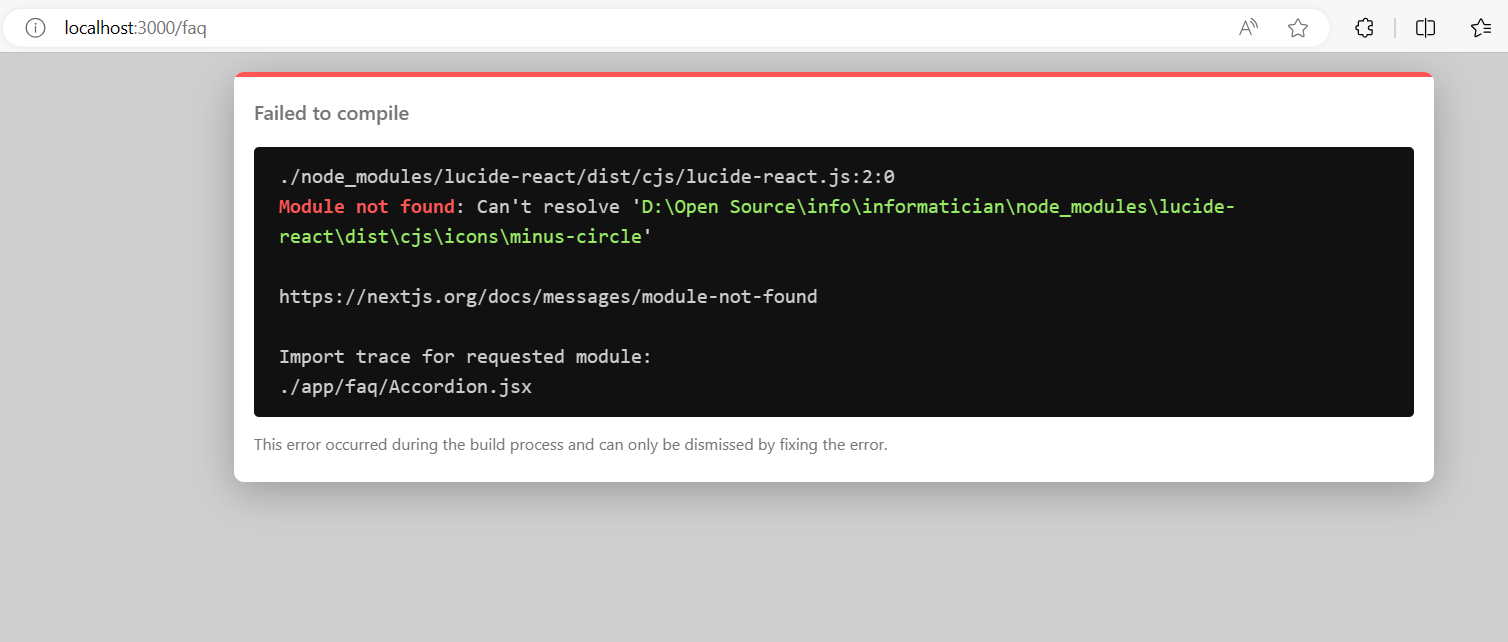Enable split screen view
The image size is (1508, 642).
[1424, 28]
